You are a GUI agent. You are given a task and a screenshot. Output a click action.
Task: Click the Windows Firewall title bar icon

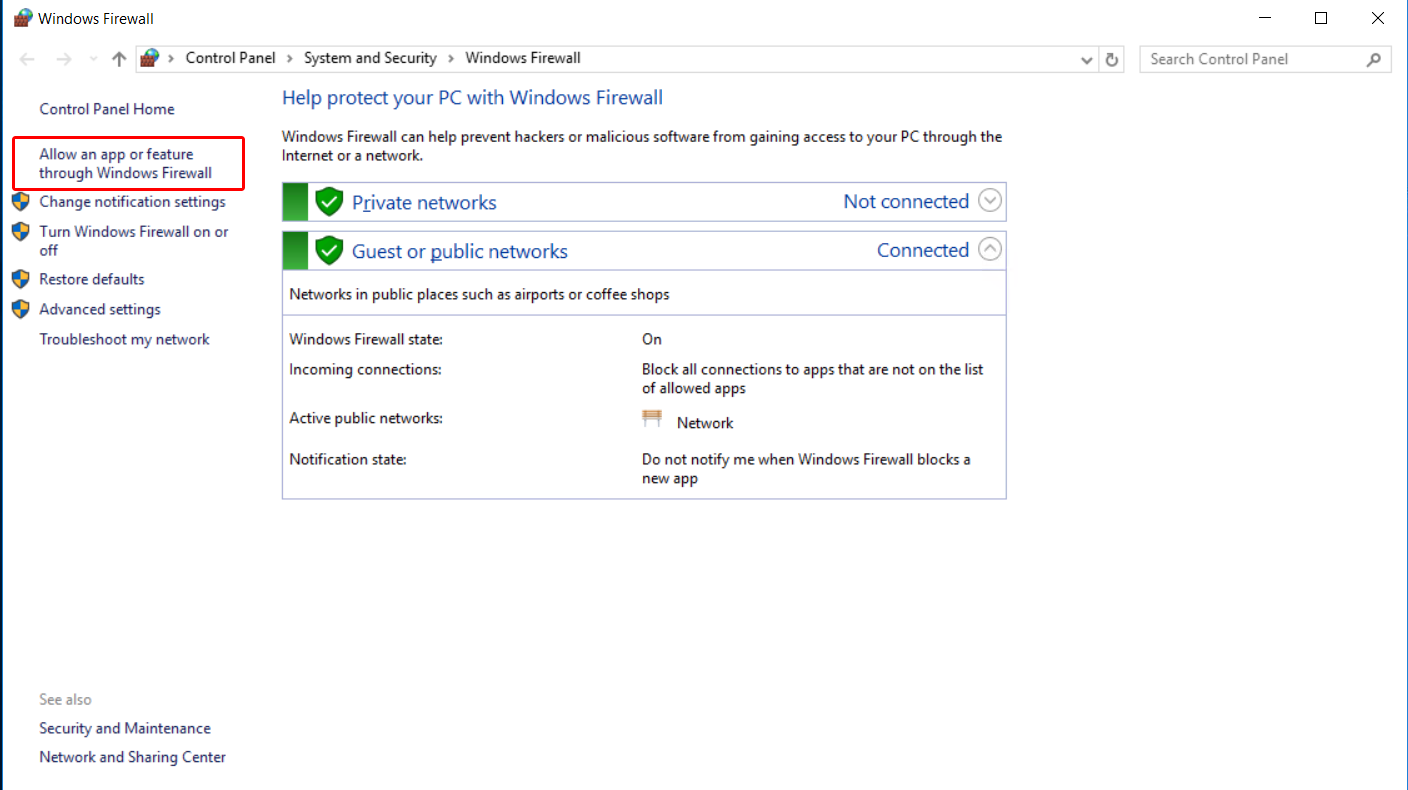tap(23, 18)
